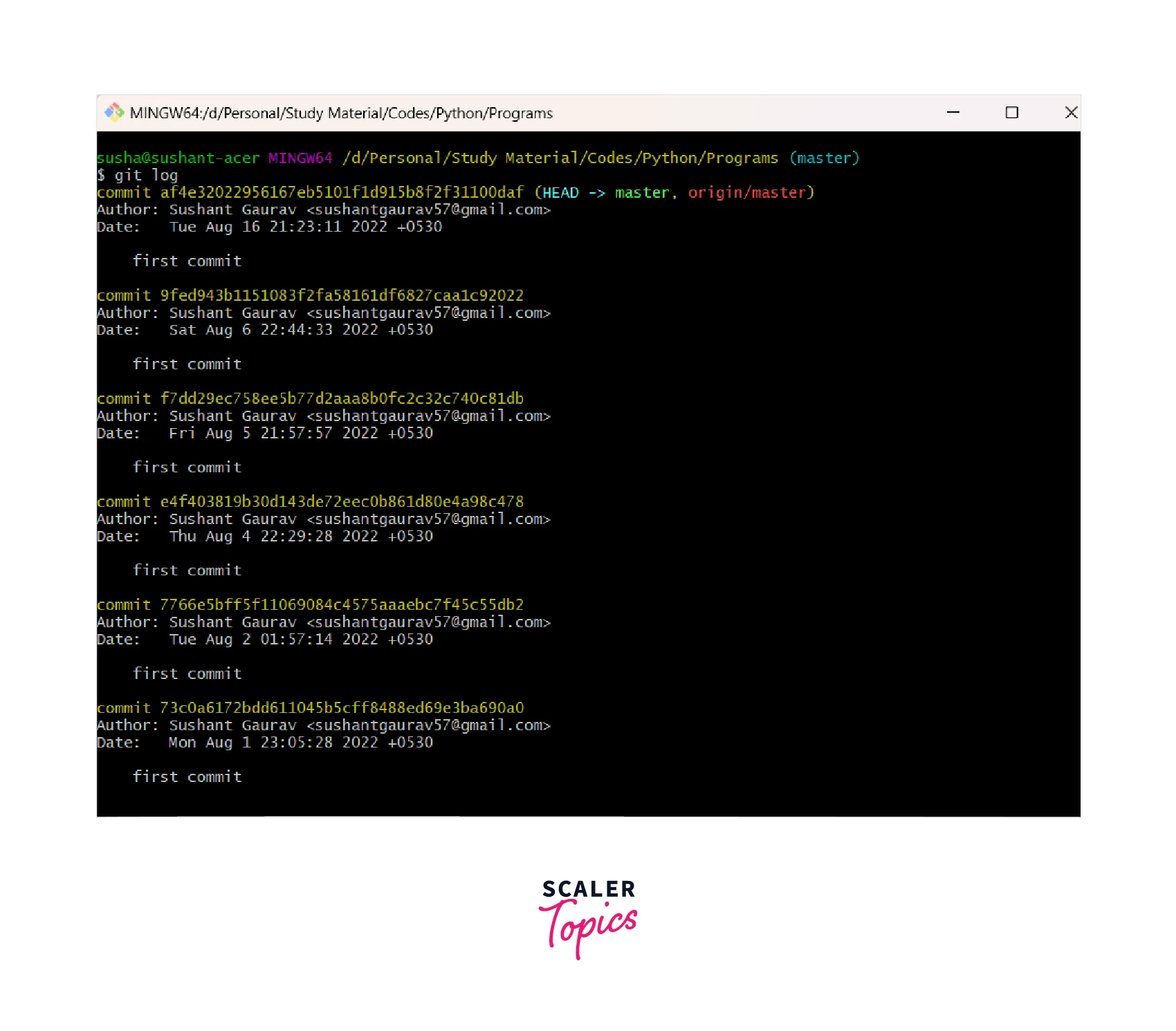
Task: Click commit hash starting with 7766e5bf
Action: pyautogui.click(x=342, y=605)
